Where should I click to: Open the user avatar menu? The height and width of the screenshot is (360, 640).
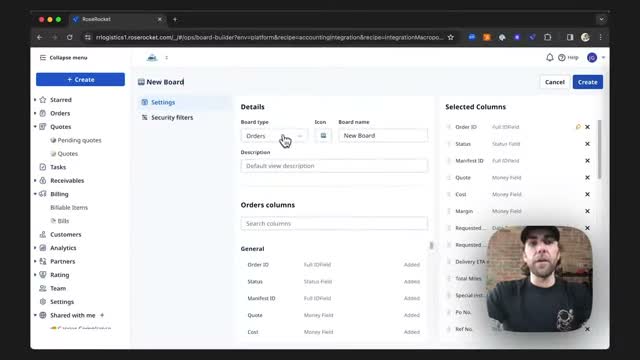592,58
